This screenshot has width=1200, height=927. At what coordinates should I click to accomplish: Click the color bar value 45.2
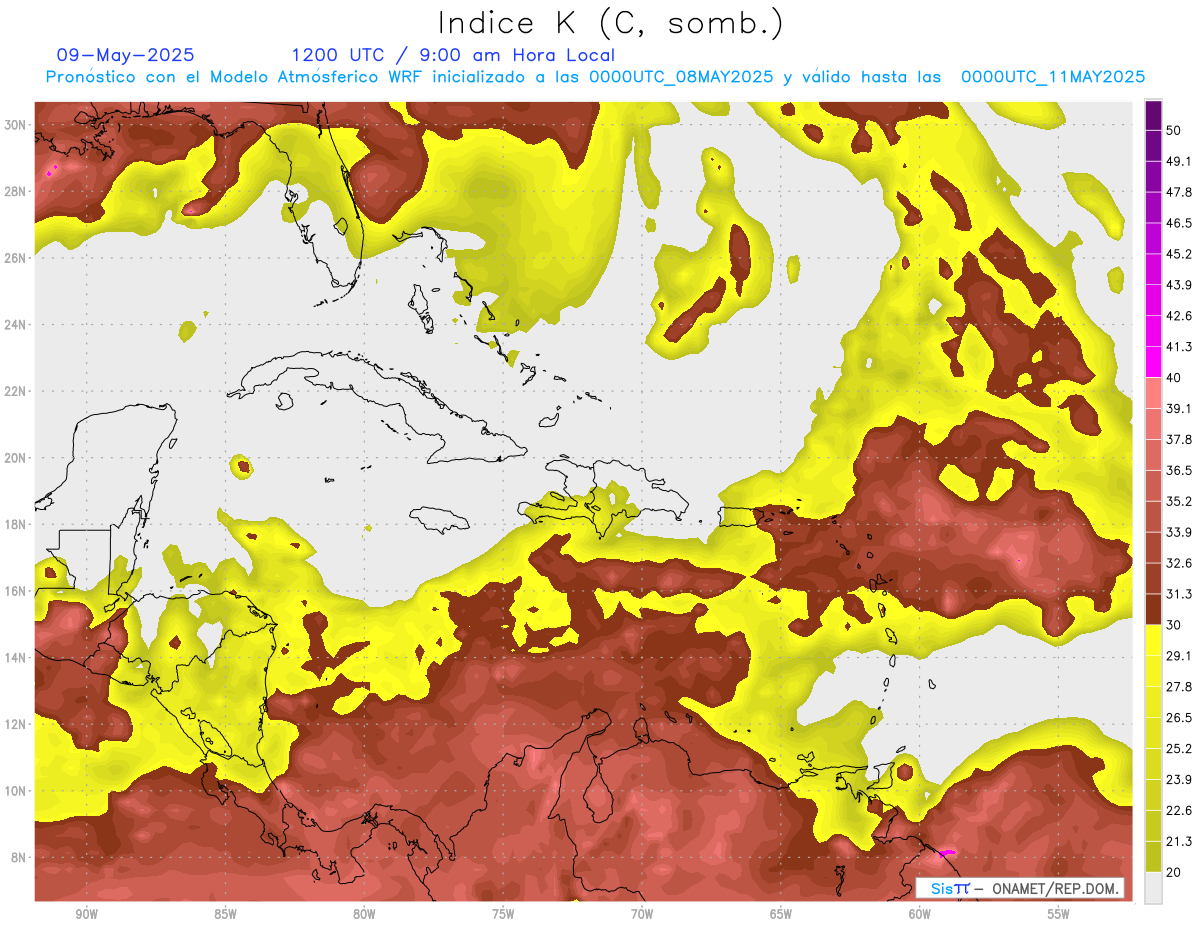[x=1180, y=254]
